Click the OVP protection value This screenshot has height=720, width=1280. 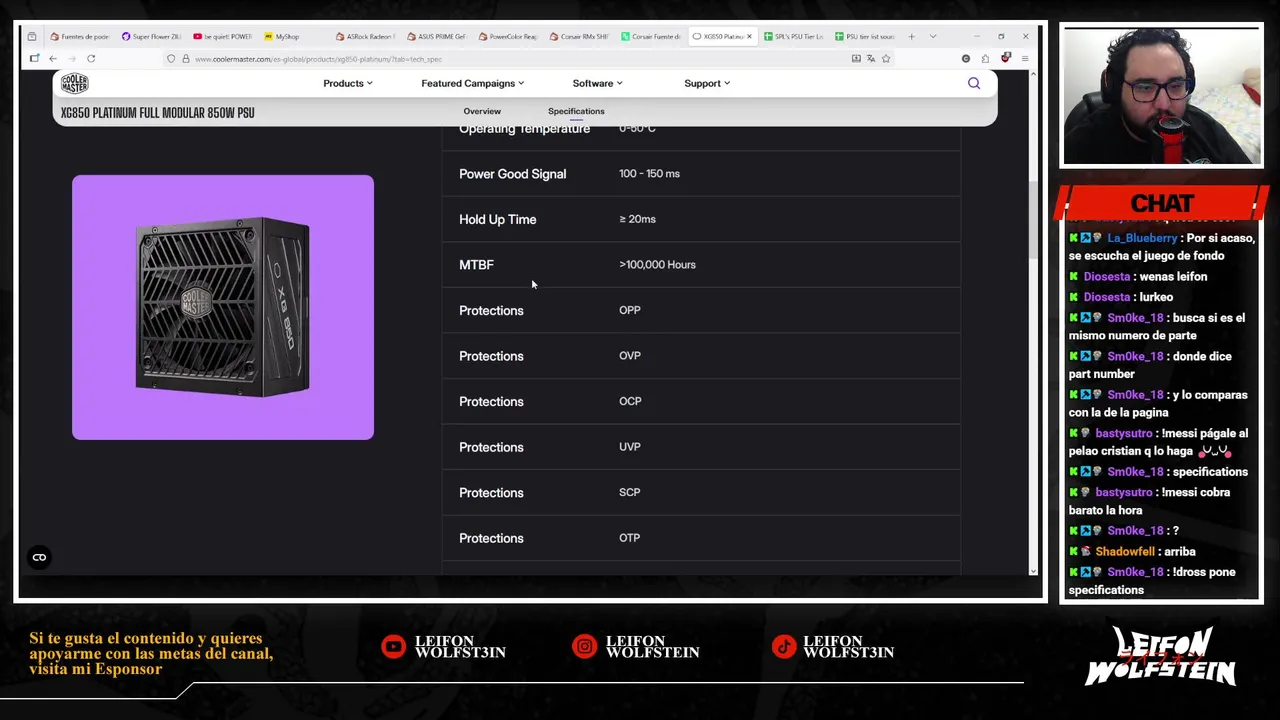tap(629, 356)
